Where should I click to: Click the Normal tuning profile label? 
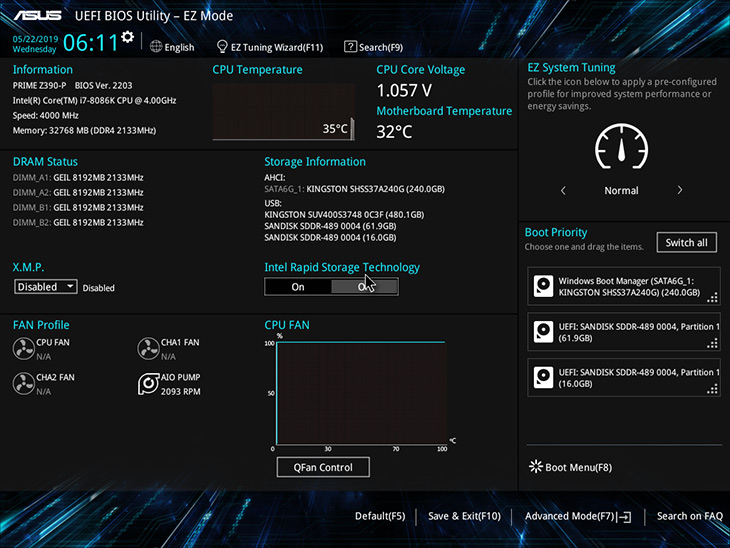point(621,190)
